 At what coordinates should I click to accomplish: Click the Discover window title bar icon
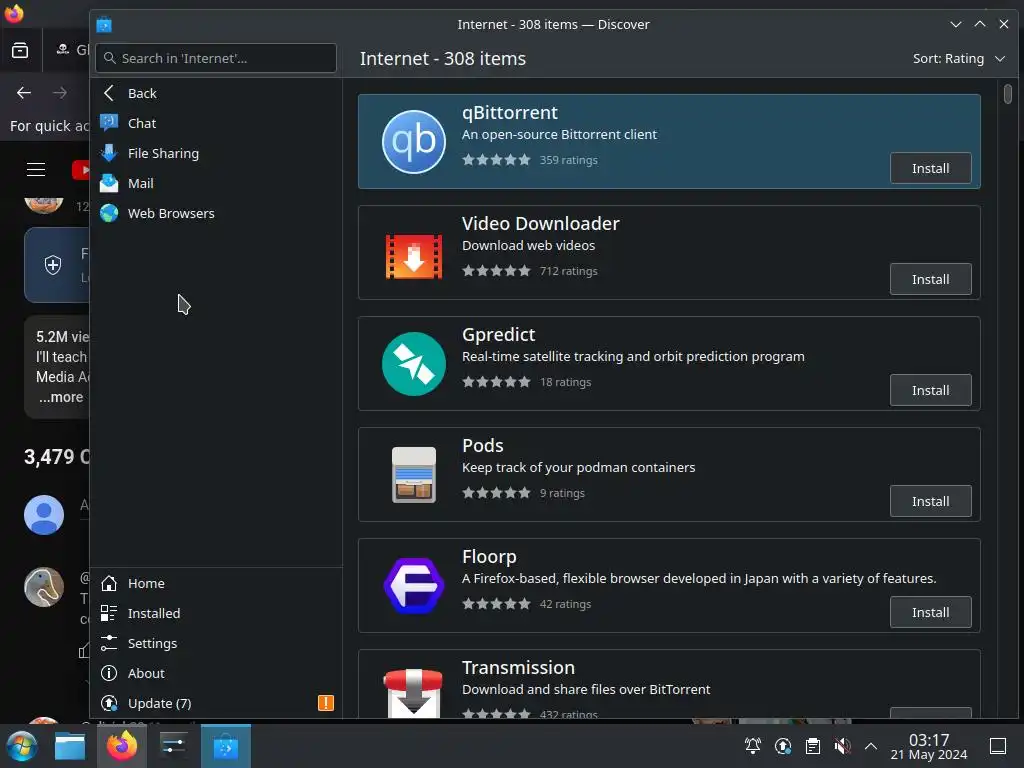[x=104, y=24]
